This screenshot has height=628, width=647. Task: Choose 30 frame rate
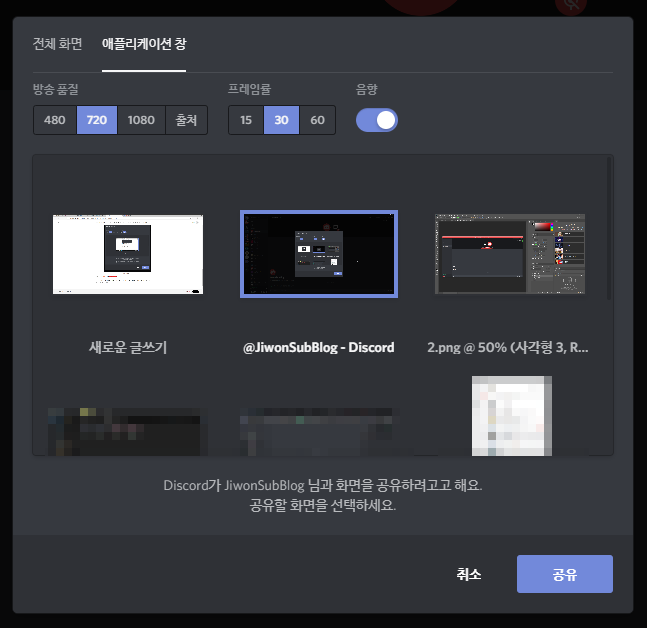pyautogui.click(x=281, y=120)
